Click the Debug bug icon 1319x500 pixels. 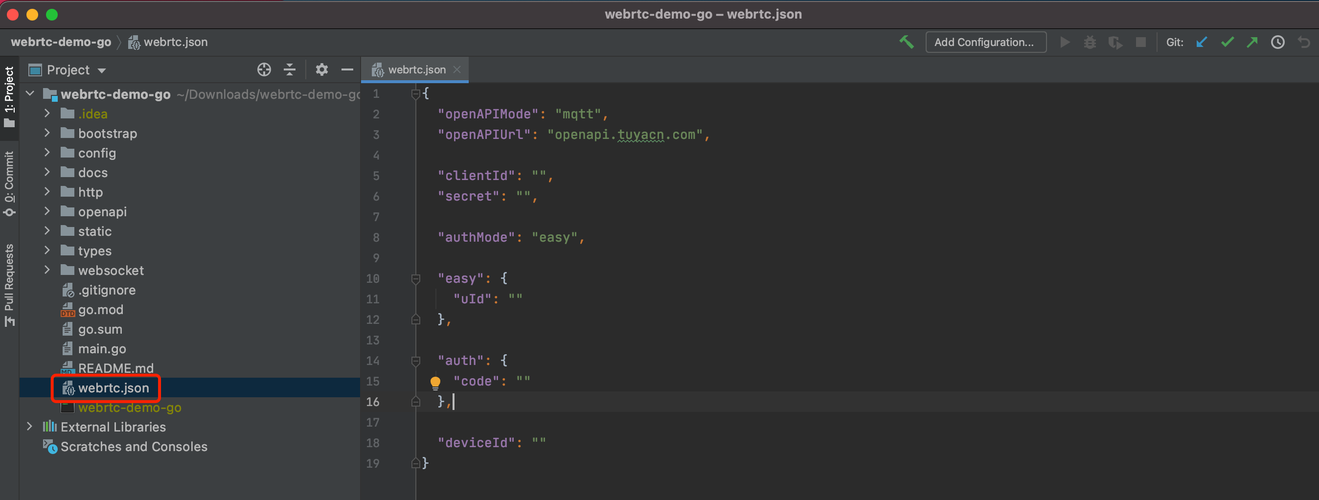click(1090, 42)
